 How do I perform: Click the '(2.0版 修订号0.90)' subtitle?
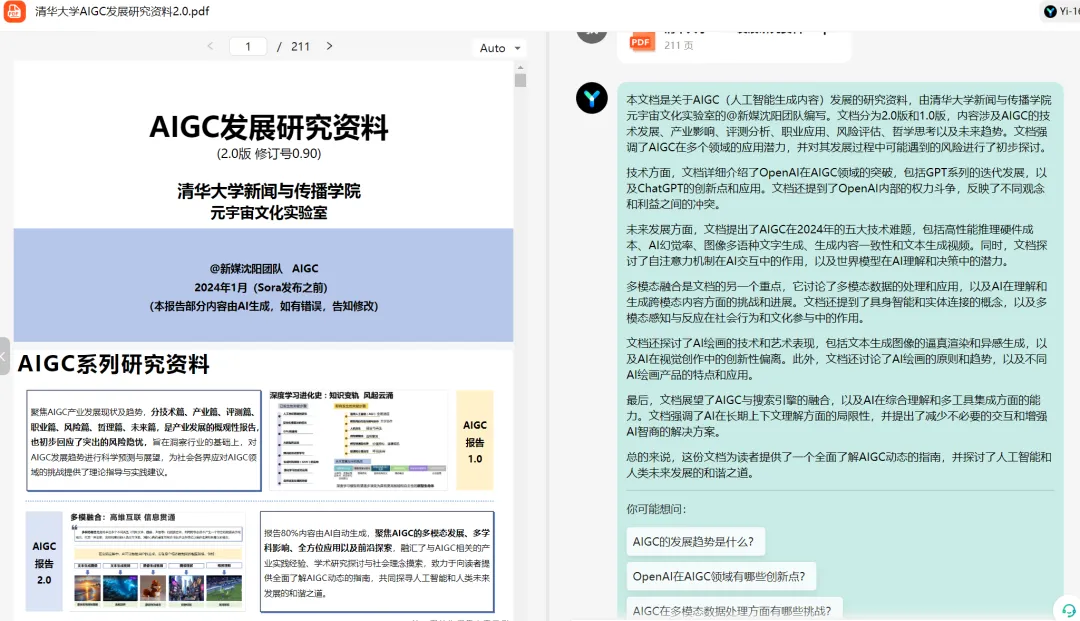(269, 154)
